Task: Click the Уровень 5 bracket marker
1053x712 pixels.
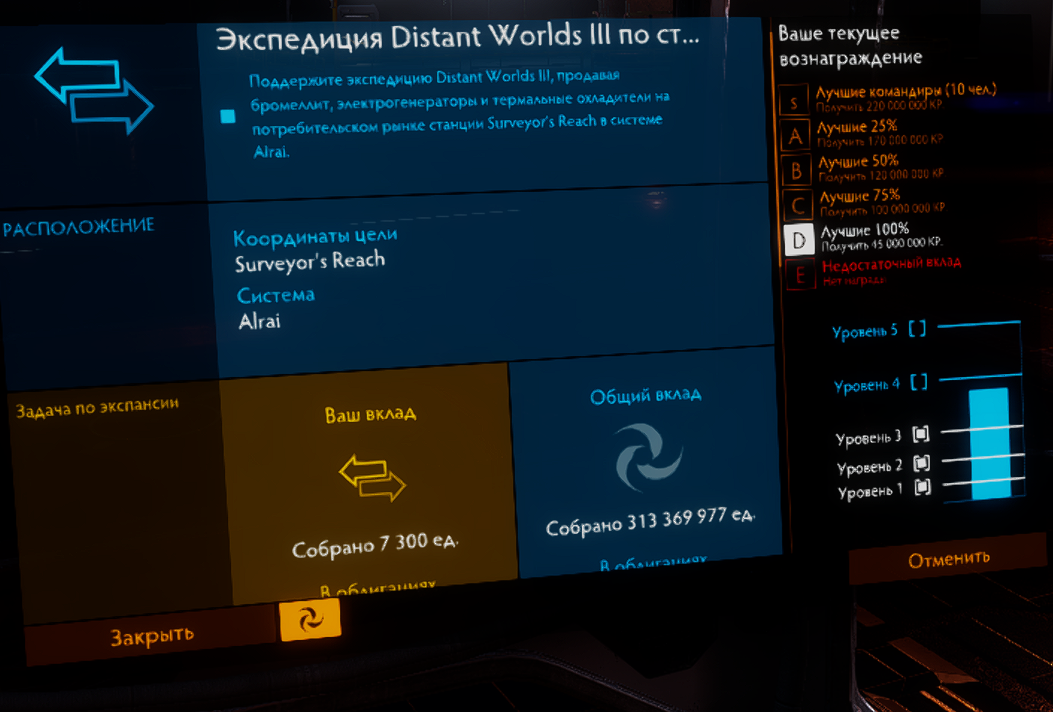Action: pyautogui.click(x=917, y=328)
